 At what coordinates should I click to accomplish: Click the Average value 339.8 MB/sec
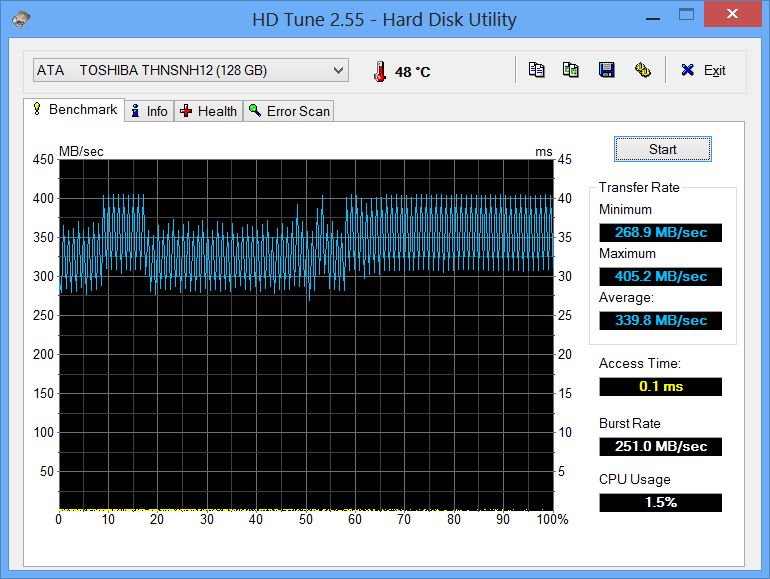660,321
